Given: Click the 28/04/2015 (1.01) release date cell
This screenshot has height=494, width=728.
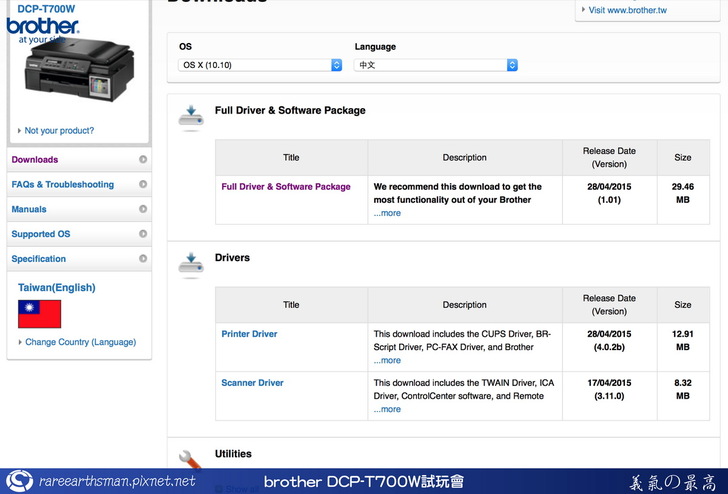Looking at the screenshot, I should 609,200.
